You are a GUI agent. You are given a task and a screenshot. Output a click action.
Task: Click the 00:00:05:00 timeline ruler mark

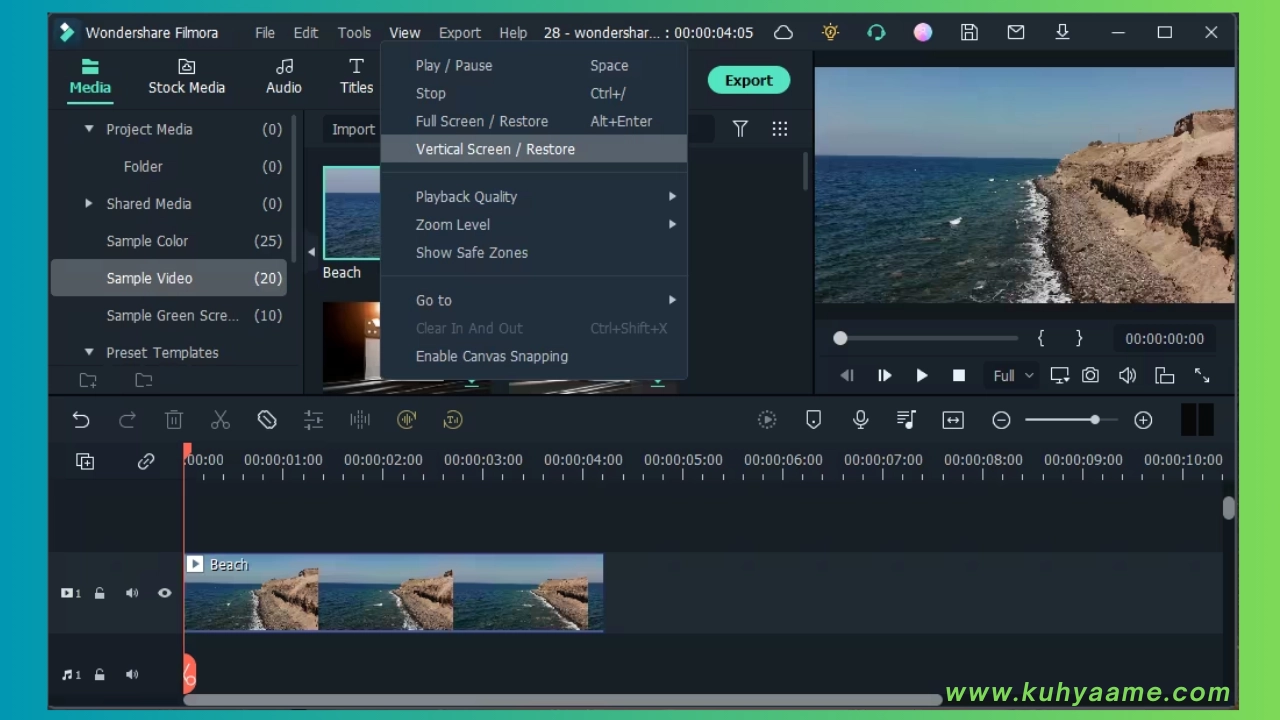point(683,460)
